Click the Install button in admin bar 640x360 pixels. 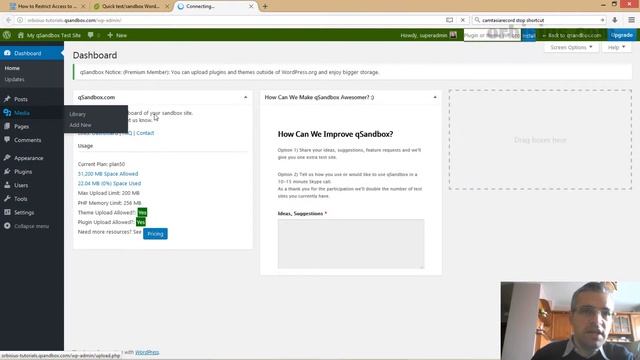(529, 36)
